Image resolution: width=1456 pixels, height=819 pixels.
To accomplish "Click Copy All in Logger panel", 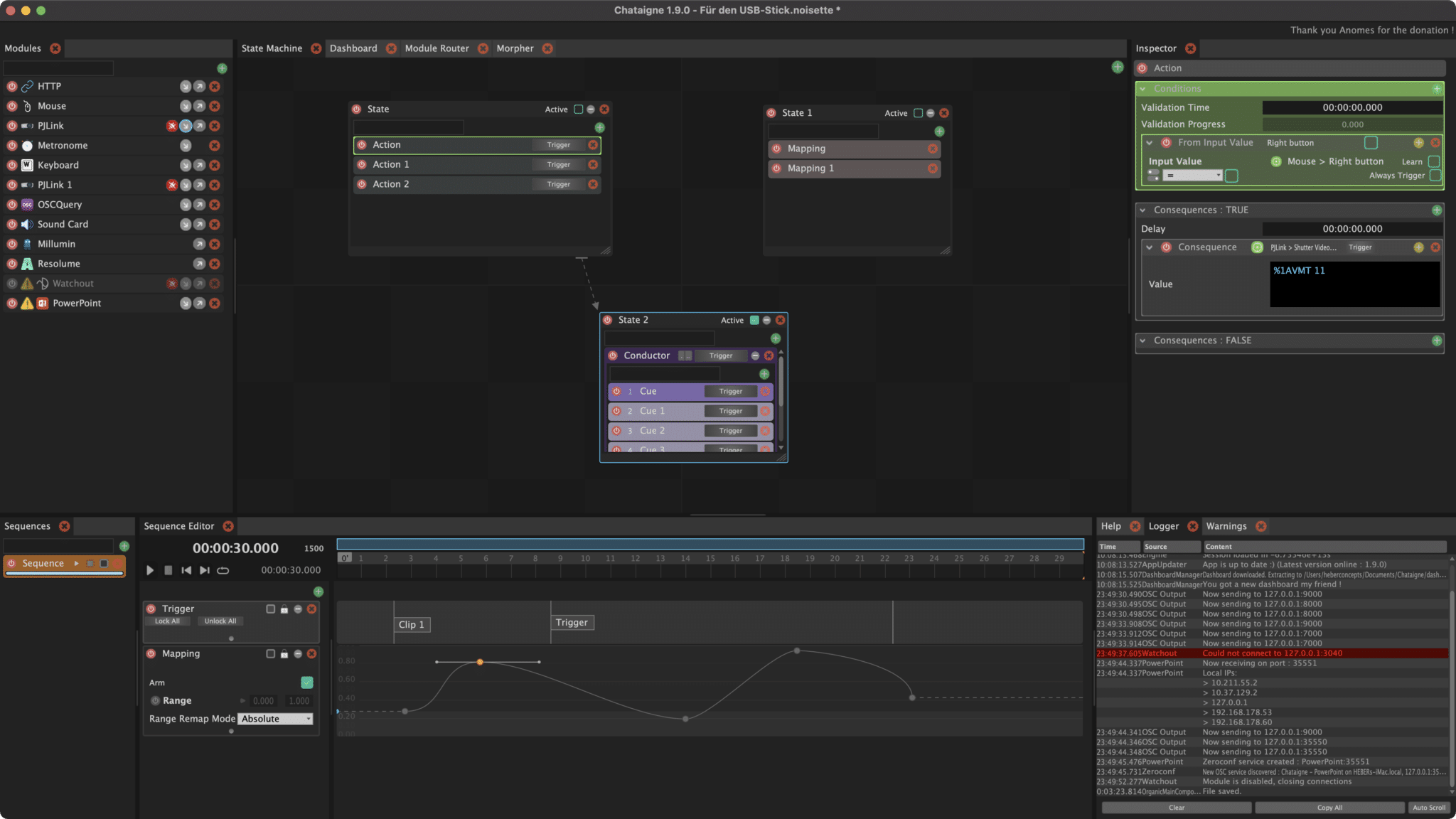I will [1329, 808].
